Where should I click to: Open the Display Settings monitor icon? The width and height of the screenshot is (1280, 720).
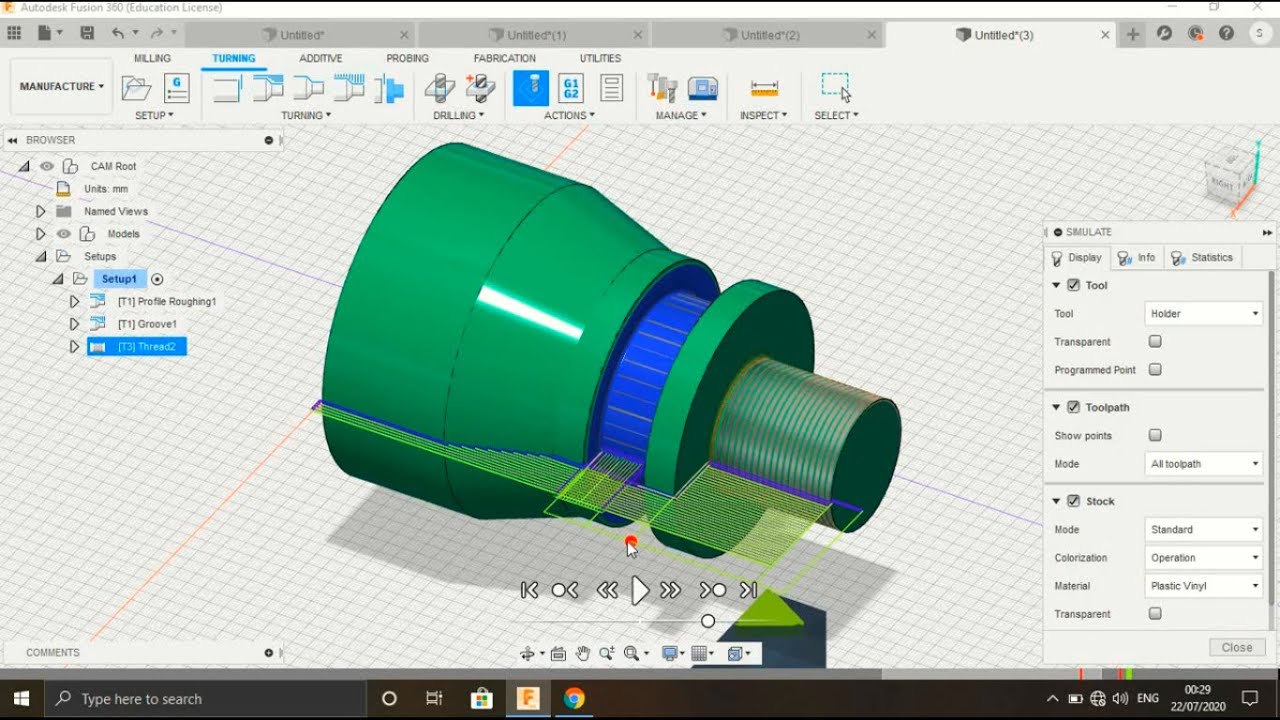[x=671, y=653]
